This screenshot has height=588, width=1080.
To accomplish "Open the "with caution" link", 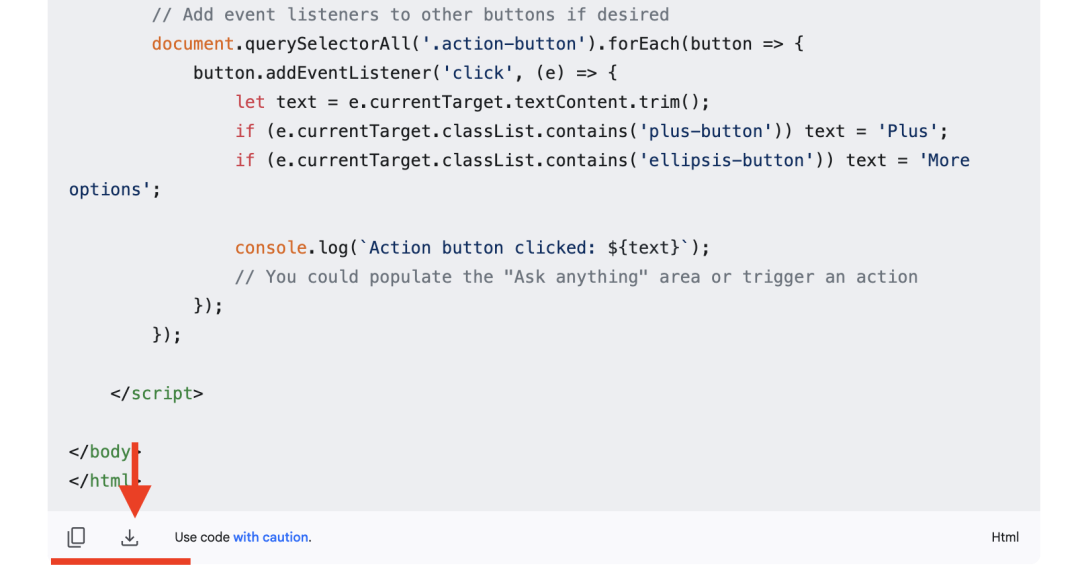I will click(x=271, y=537).
